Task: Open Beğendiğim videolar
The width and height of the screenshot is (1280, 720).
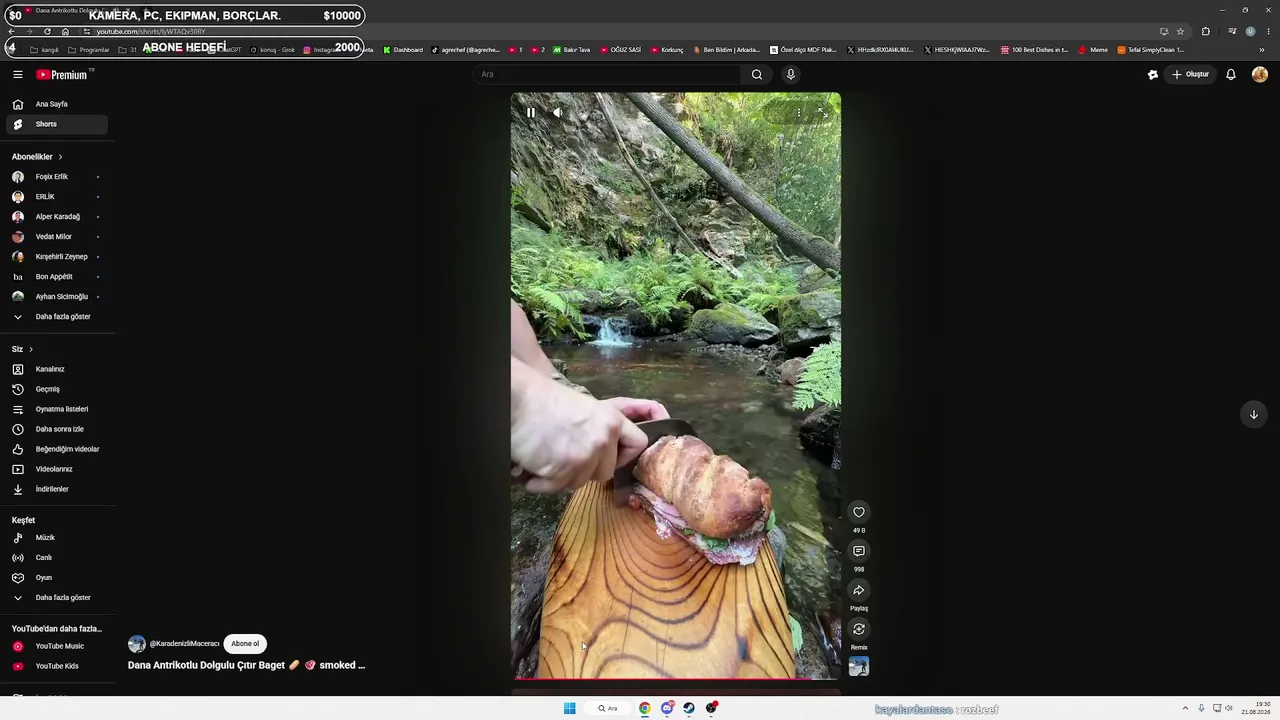Action: coord(57,449)
